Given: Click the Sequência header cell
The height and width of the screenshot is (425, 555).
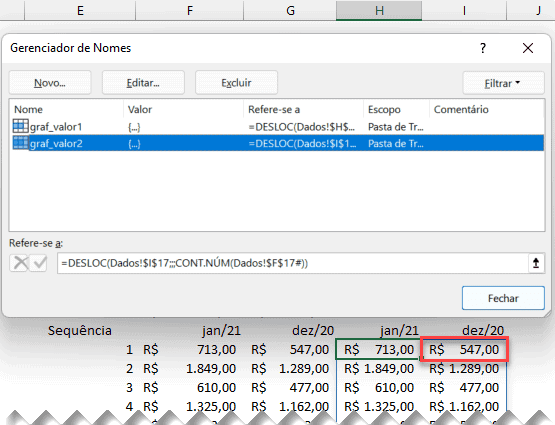Looking at the screenshot, I should [80, 331].
